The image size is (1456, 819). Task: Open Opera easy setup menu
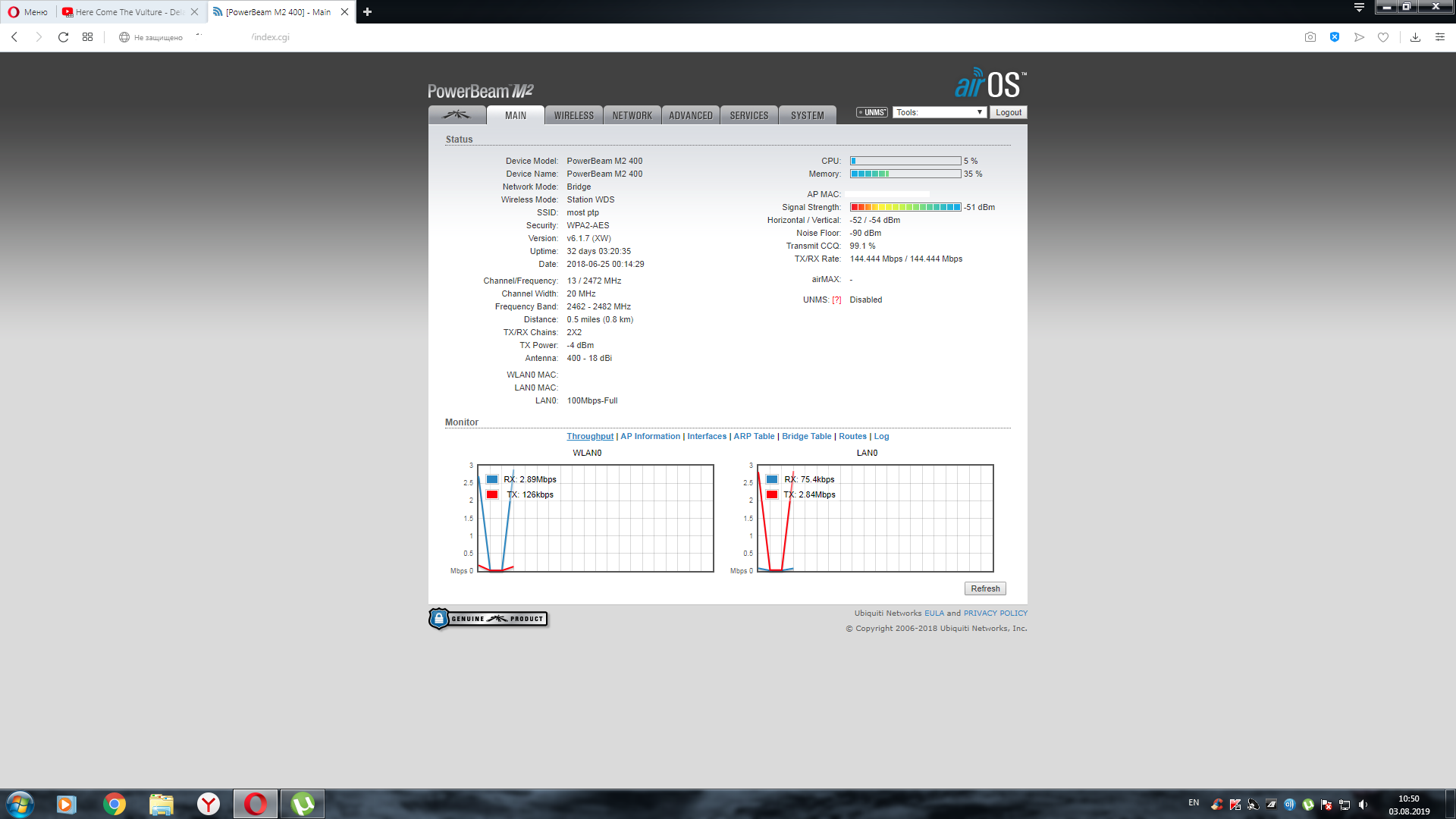coord(1439,37)
